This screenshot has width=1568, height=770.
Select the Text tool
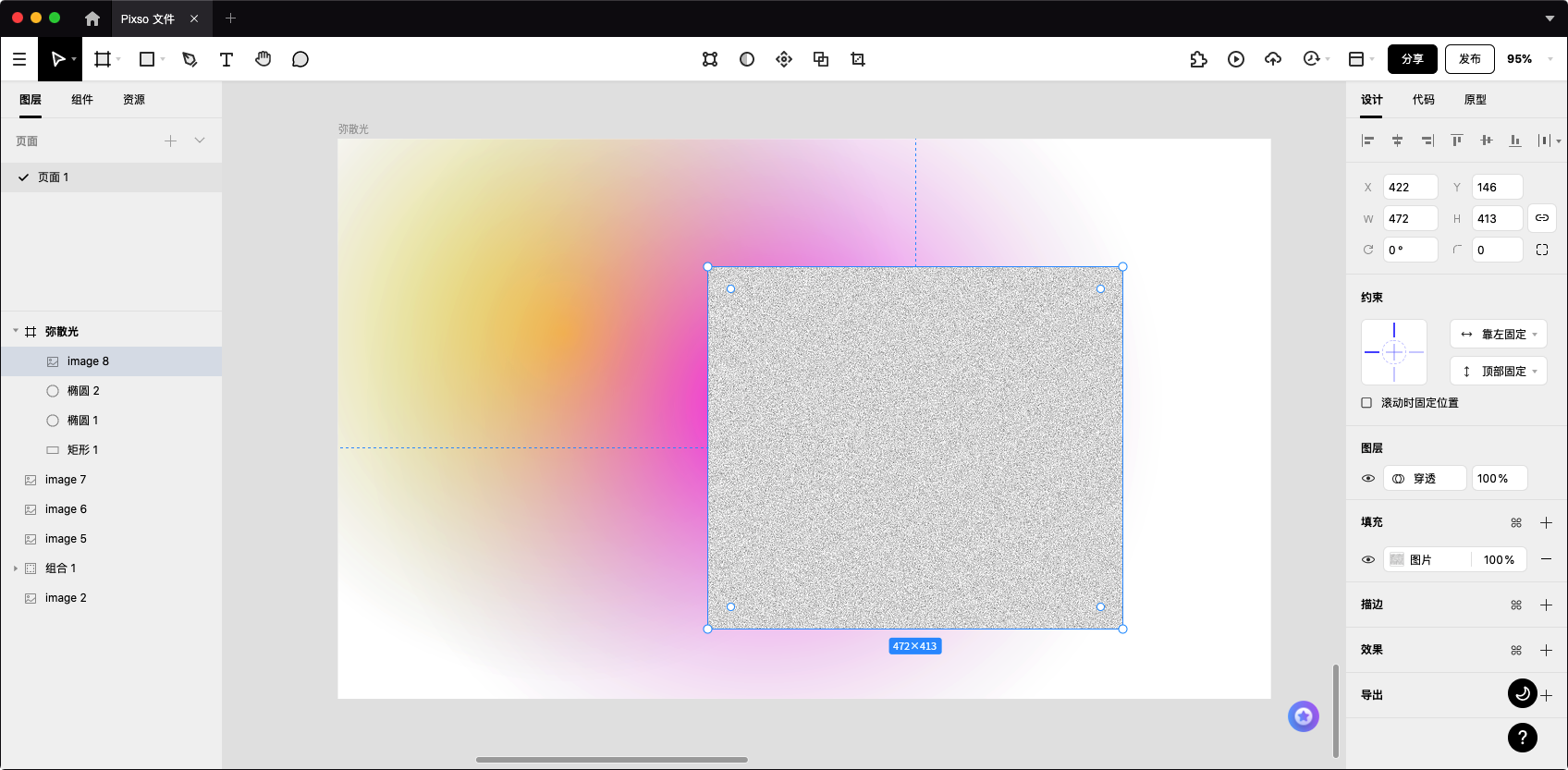click(x=226, y=59)
